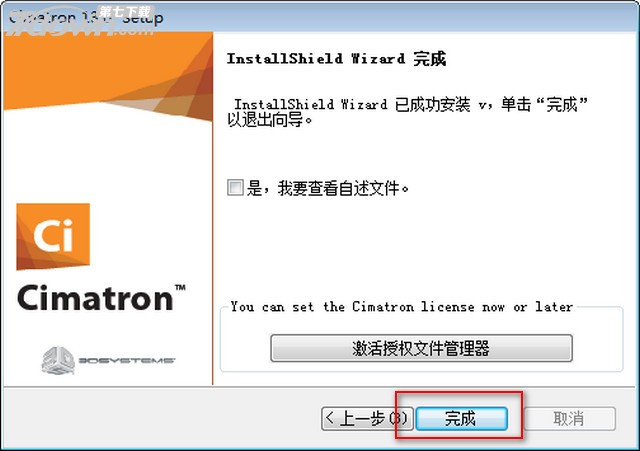Image resolution: width=640 pixels, height=451 pixels.
Task: Click the 取消 (Cancel) button
Action: pyautogui.click(x=569, y=418)
